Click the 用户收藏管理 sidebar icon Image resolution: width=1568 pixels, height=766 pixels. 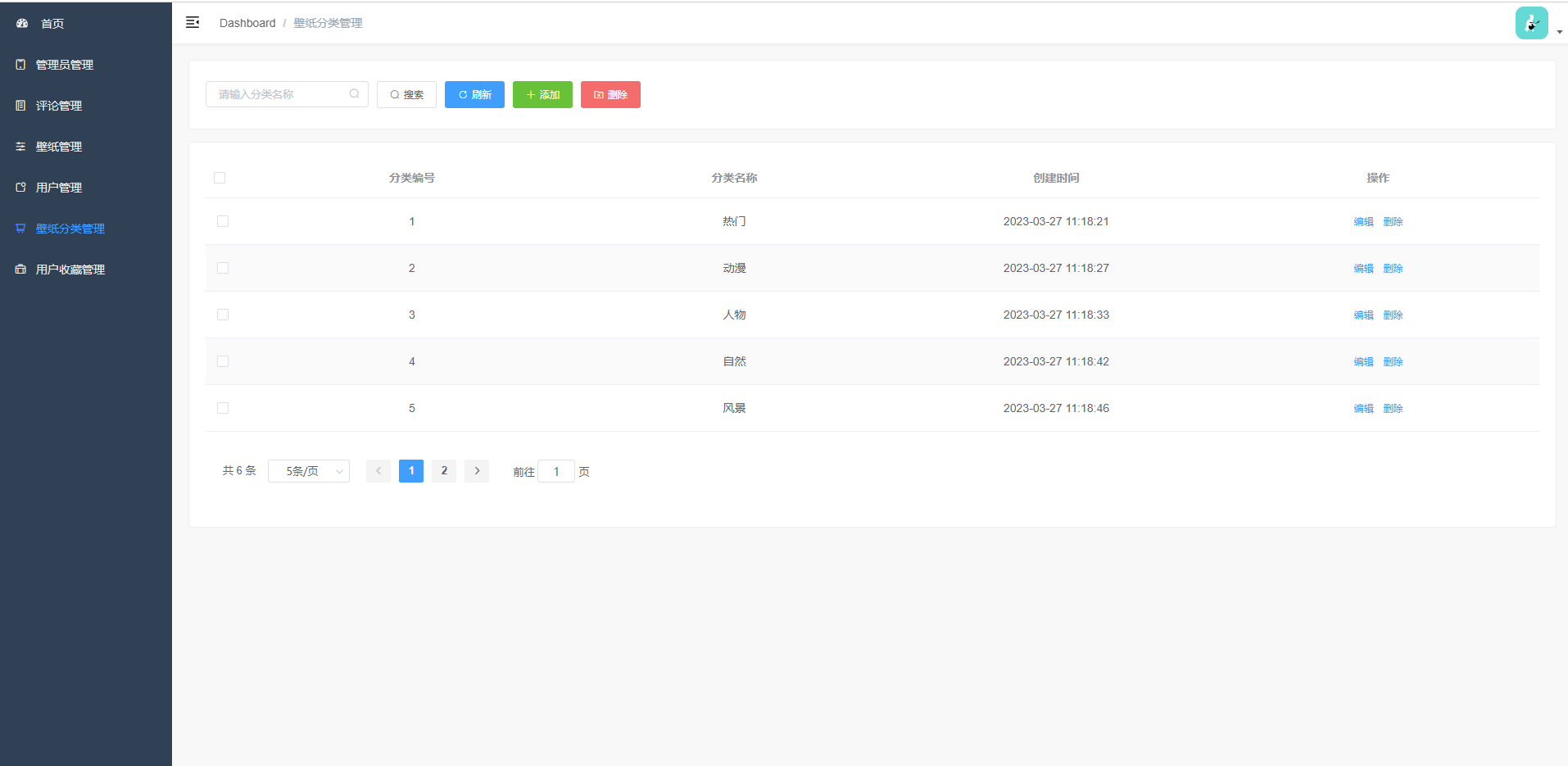click(20, 270)
